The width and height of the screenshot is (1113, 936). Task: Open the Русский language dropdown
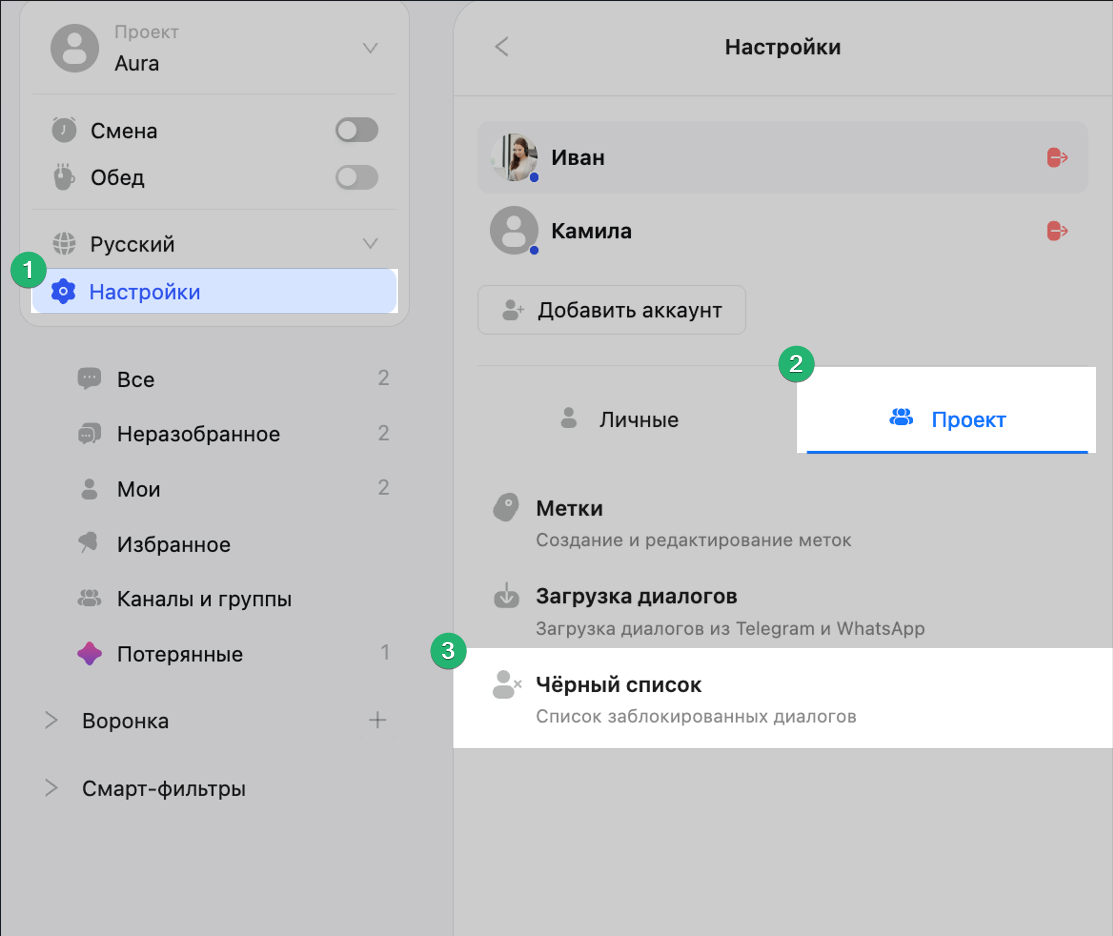tap(370, 244)
